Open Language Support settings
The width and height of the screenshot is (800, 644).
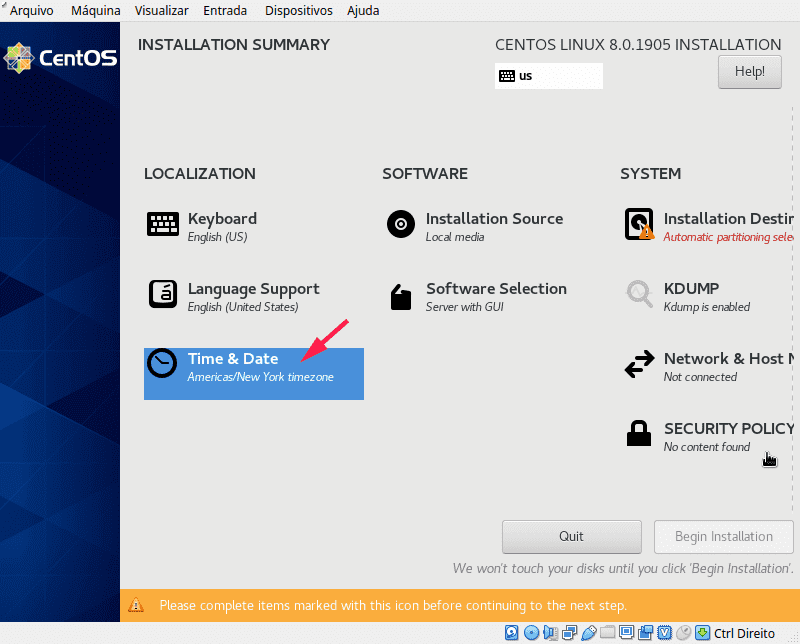tap(234, 296)
